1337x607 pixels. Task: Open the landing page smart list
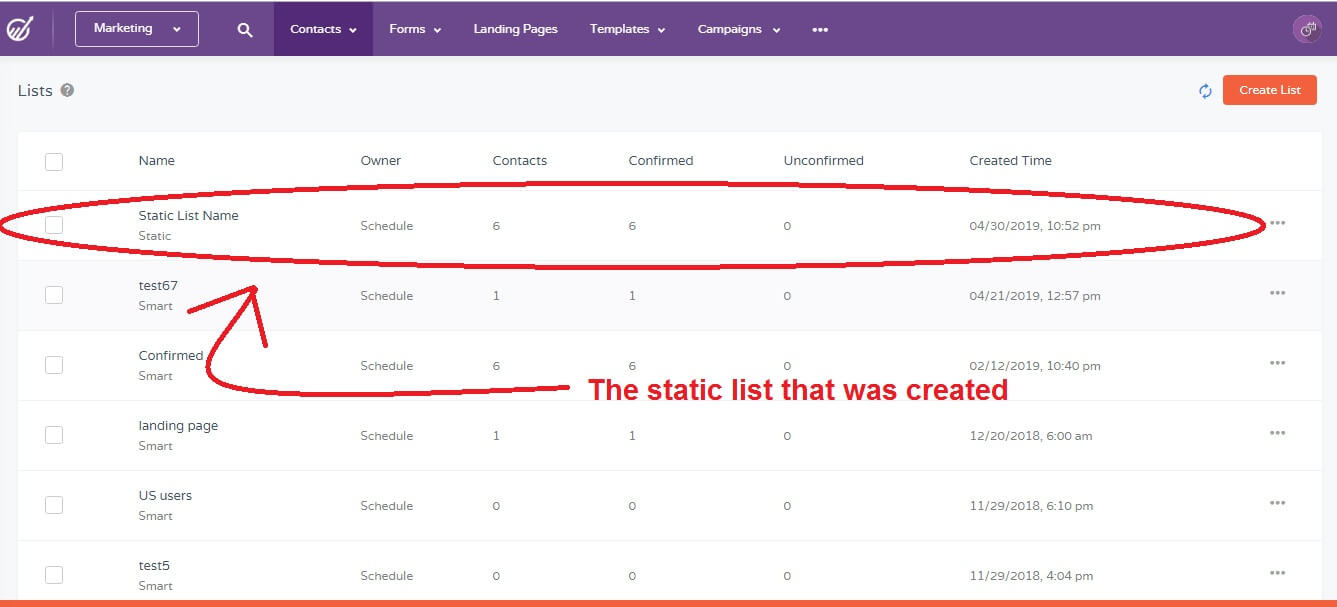coord(178,425)
